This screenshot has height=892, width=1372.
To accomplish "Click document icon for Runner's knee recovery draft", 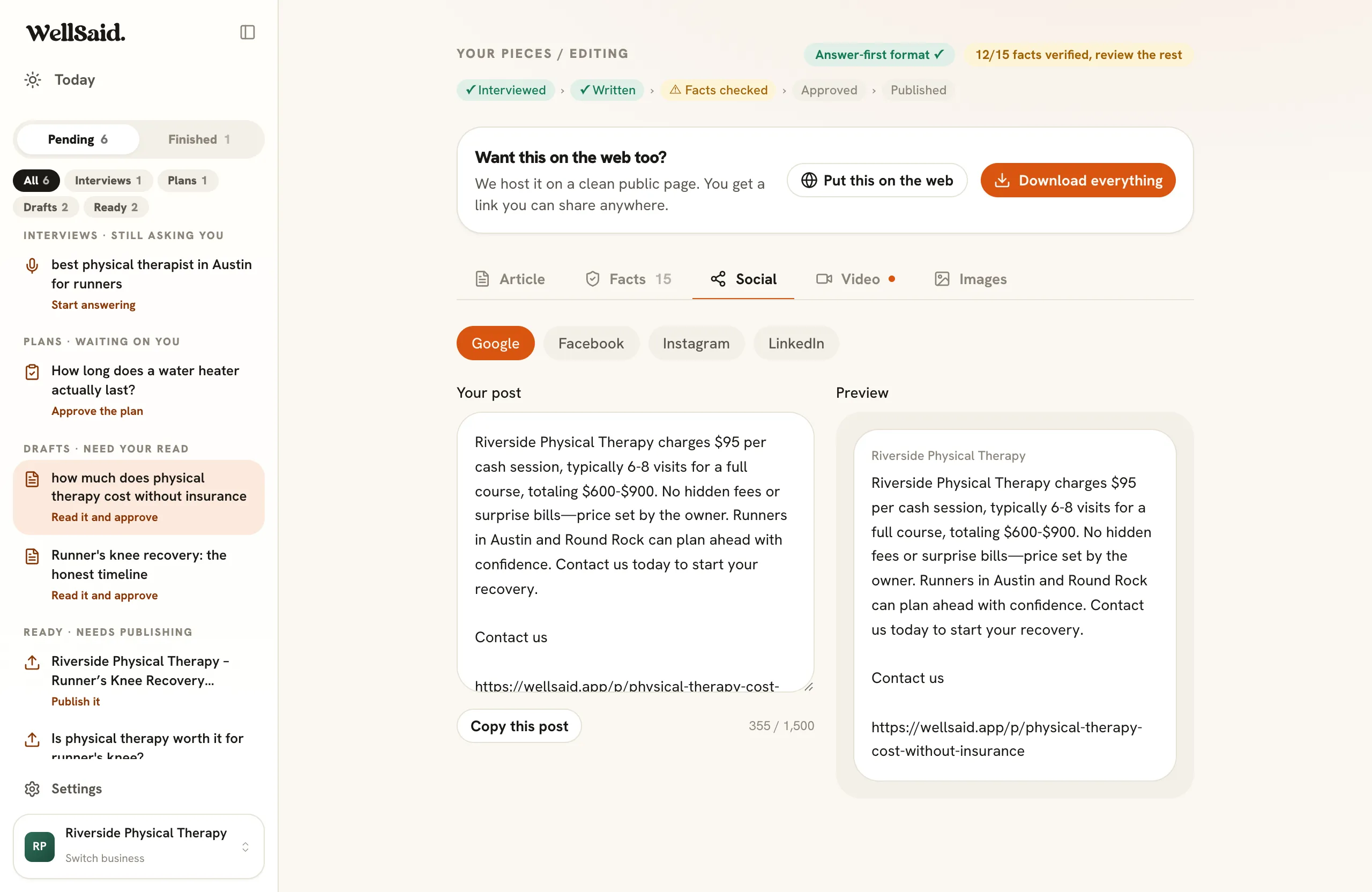I will 32,556.
